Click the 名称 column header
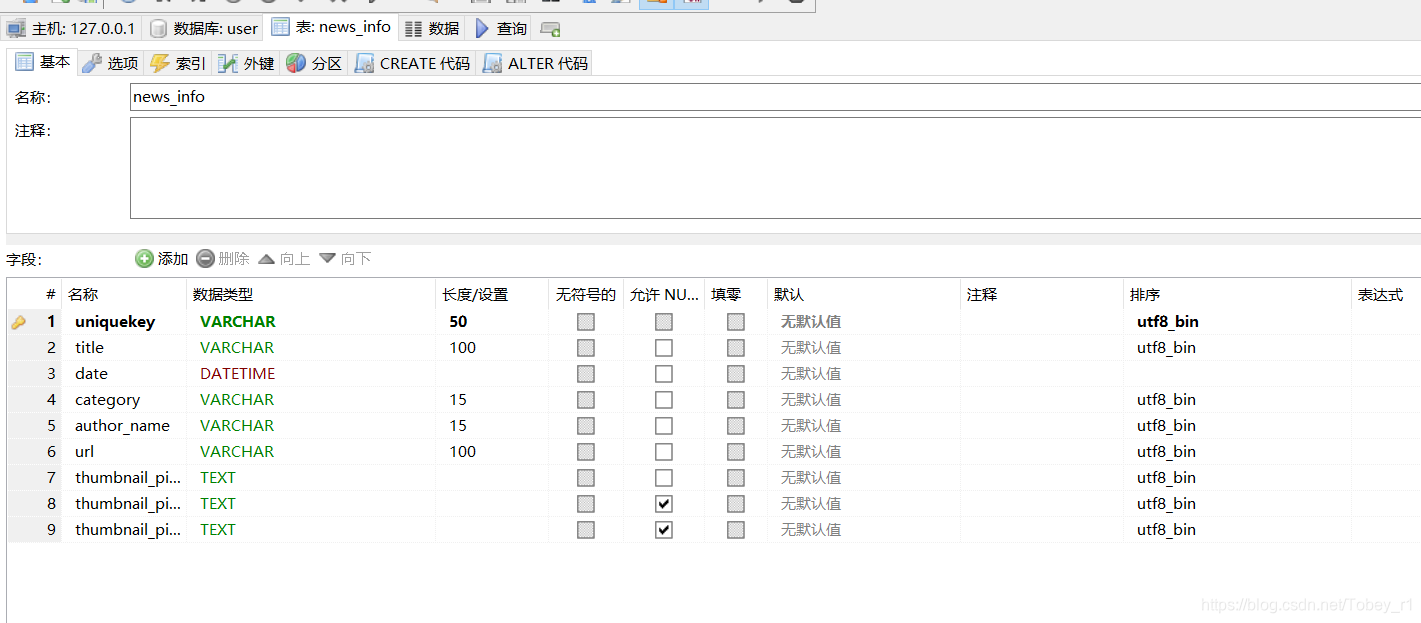Image resolution: width=1421 pixels, height=623 pixels. pos(124,295)
